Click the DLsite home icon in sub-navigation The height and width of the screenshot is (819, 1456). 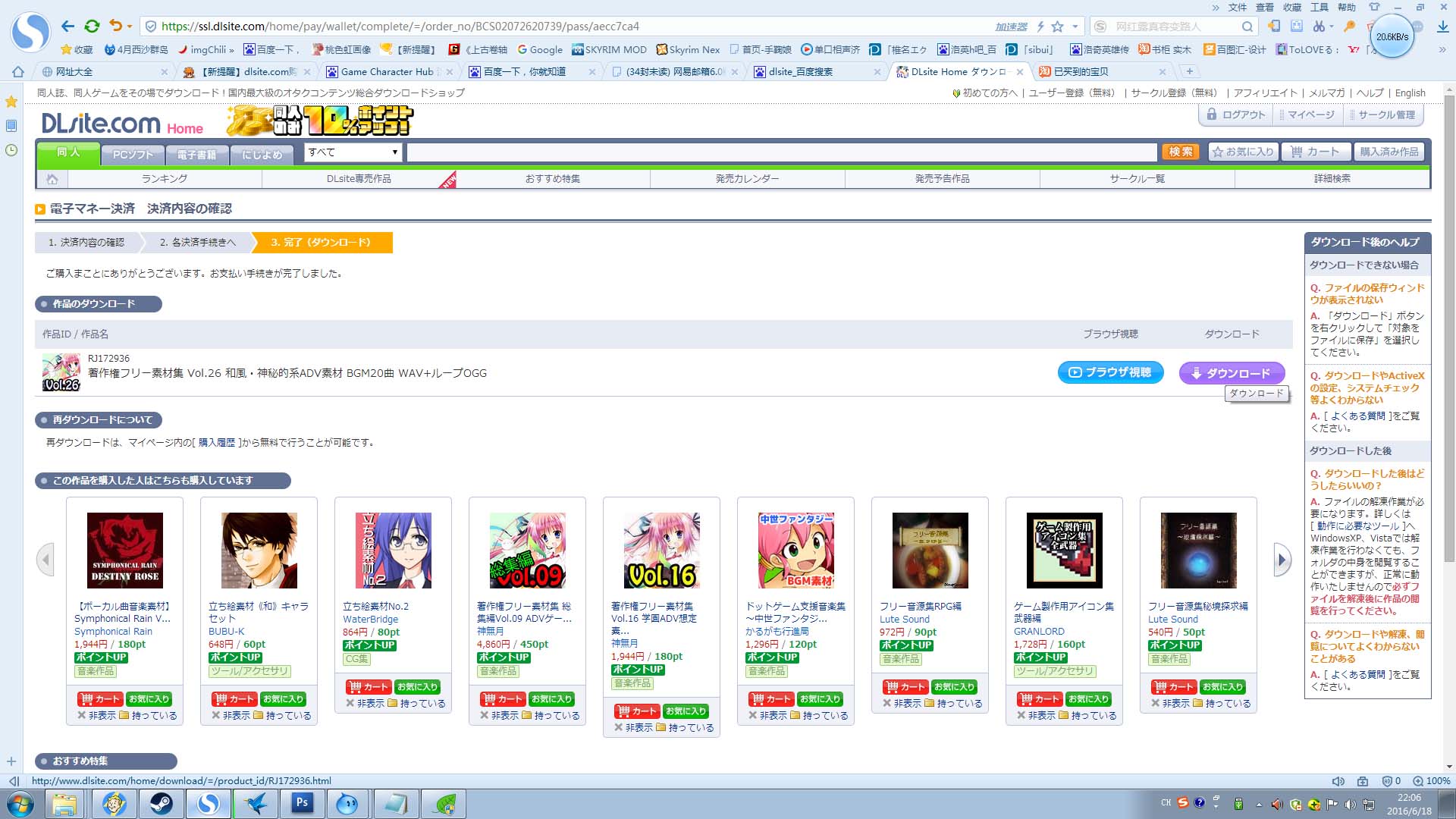[52, 179]
